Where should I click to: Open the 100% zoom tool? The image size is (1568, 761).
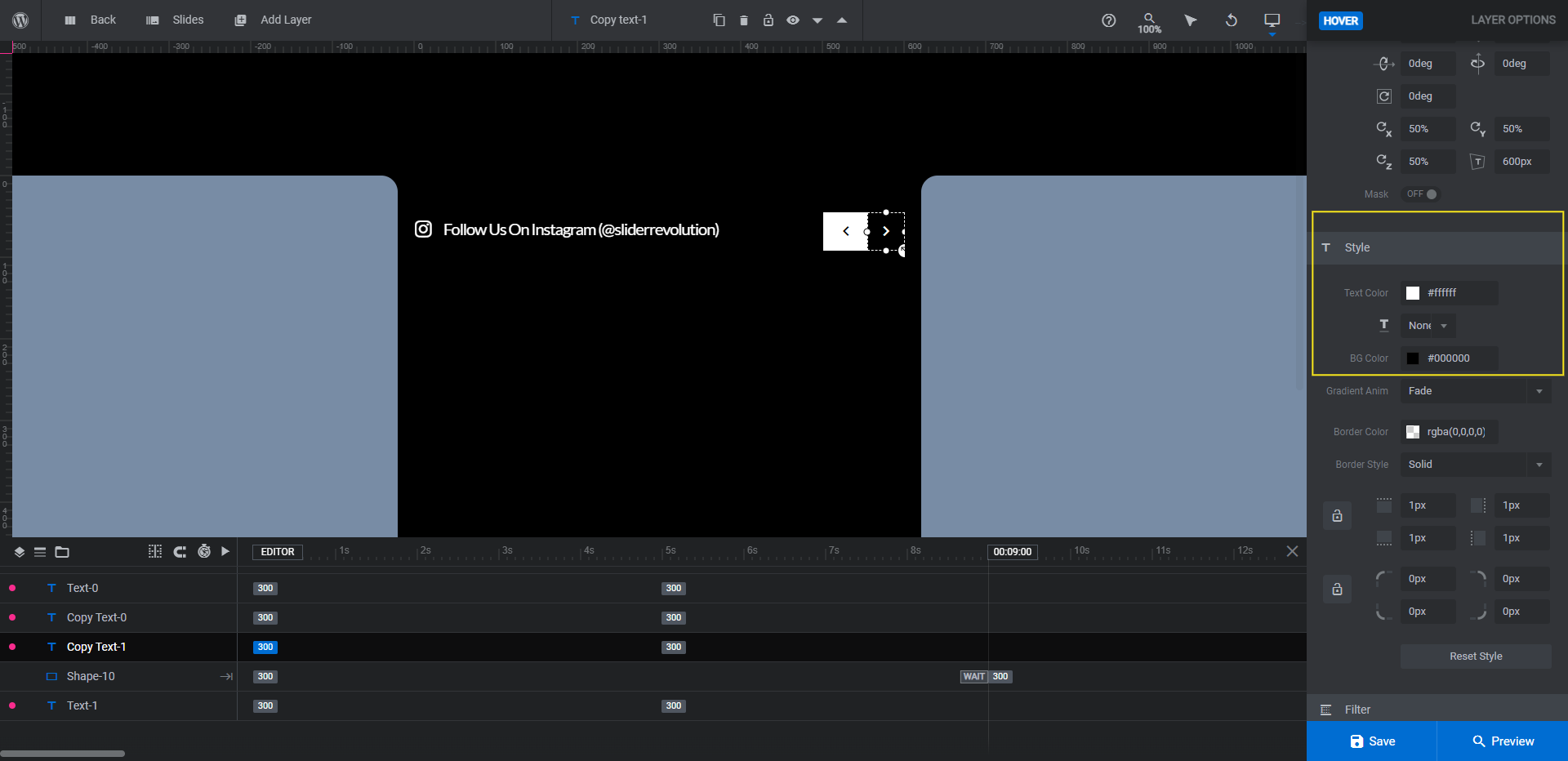click(1149, 23)
